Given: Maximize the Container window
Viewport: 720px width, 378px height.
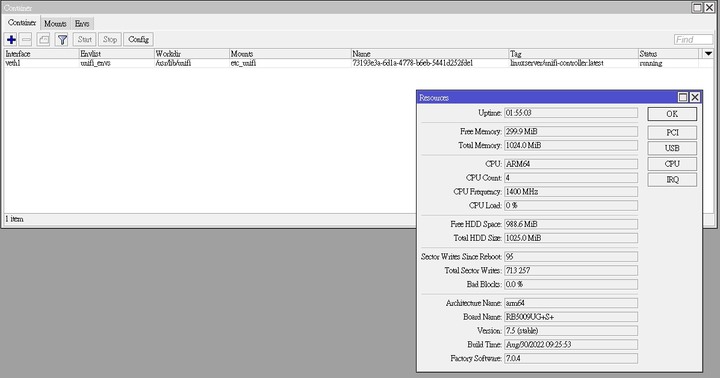Looking at the screenshot, I should click(x=697, y=8).
